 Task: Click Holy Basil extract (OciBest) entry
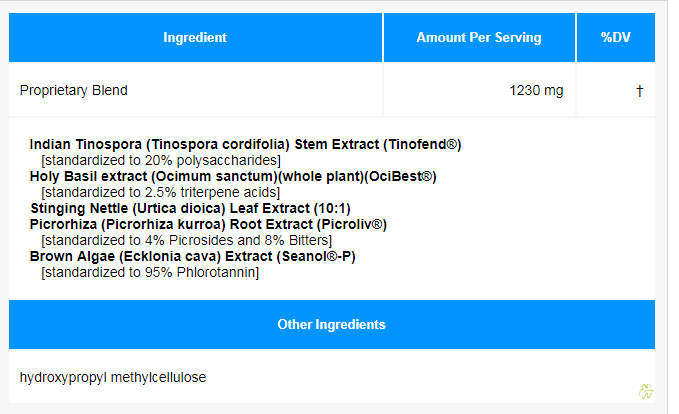pos(233,176)
